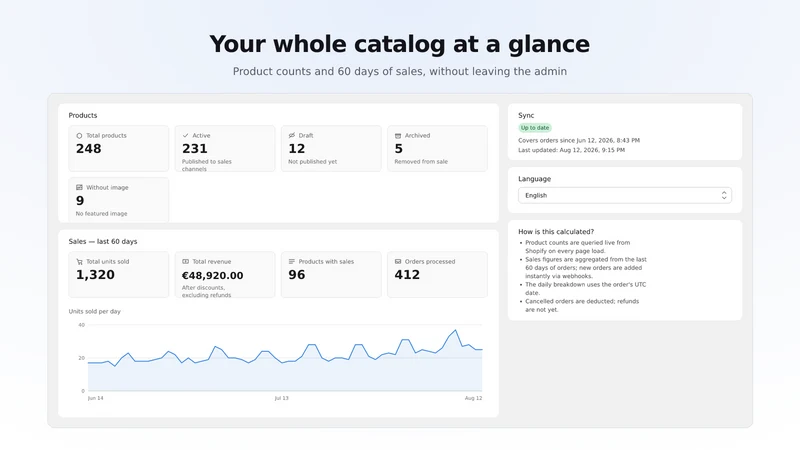This screenshot has width=800, height=450.
Task: Click the Up to date status badge
Action: tap(535, 128)
